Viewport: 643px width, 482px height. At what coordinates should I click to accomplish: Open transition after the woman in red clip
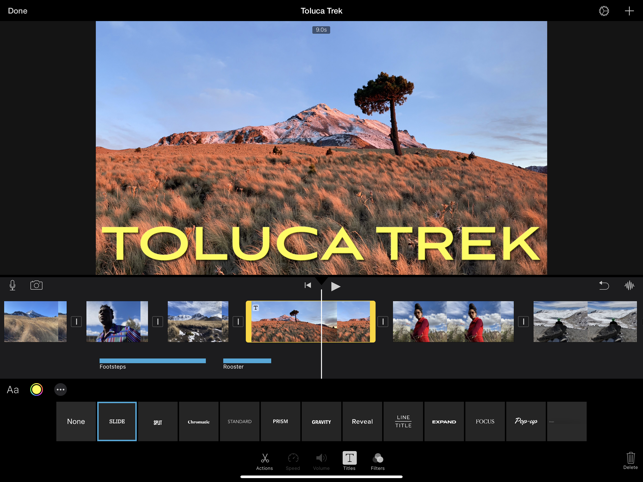(x=523, y=322)
